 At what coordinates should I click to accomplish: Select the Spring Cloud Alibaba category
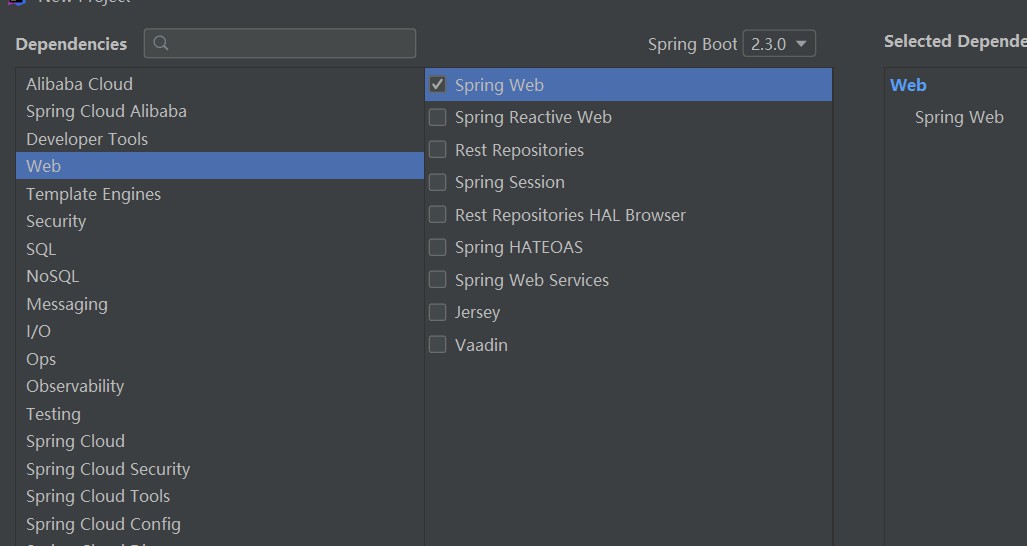(220, 111)
